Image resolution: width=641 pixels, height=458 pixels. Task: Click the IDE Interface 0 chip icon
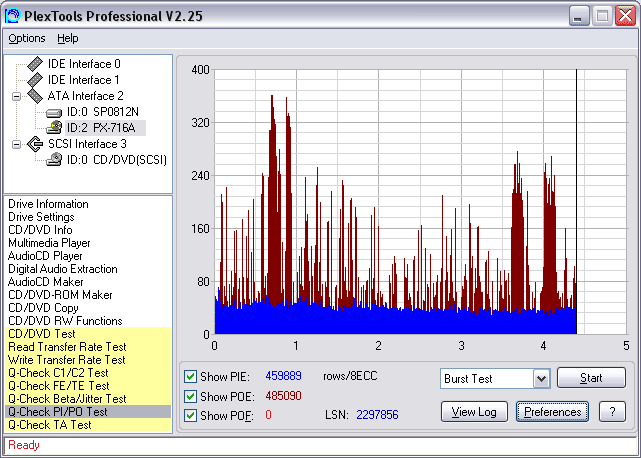(x=36, y=64)
